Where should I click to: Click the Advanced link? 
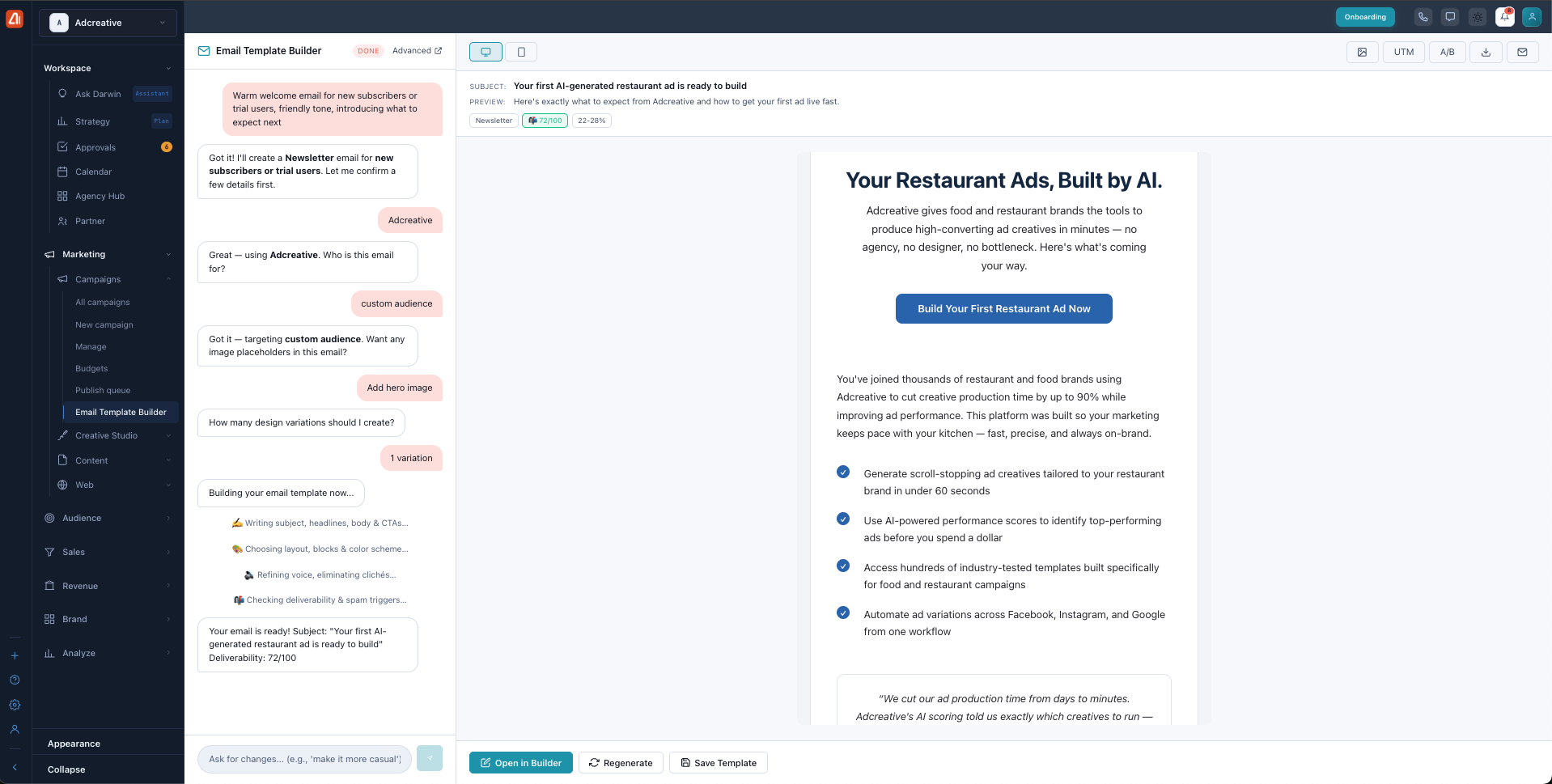[417, 51]
